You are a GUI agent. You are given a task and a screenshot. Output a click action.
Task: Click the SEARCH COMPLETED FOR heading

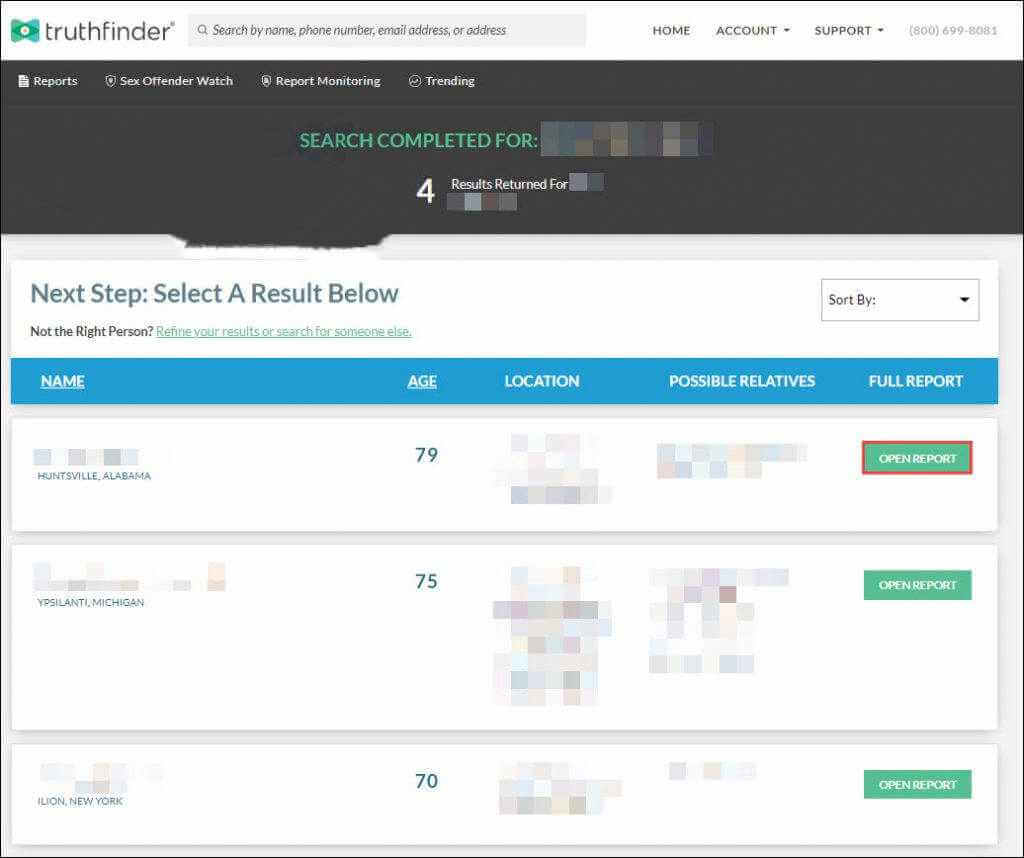[419, 140]
